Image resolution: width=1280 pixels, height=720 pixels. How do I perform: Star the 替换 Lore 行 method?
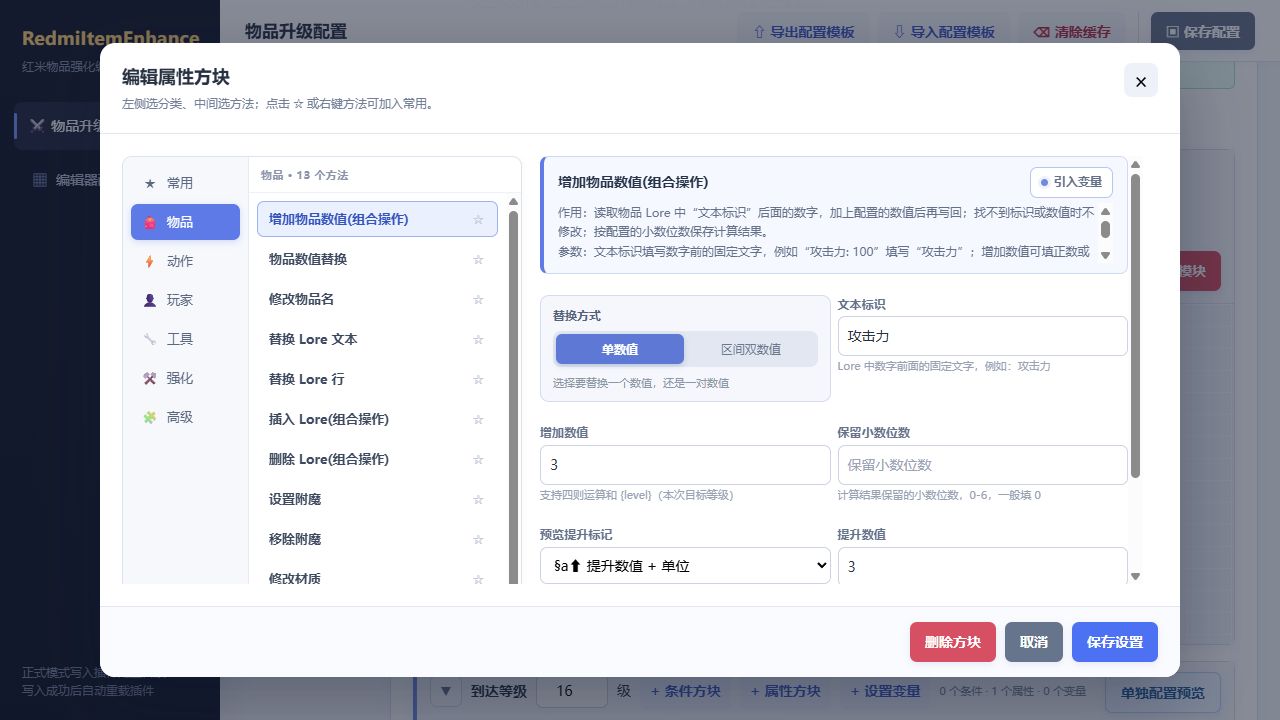(x=478, y=379)
